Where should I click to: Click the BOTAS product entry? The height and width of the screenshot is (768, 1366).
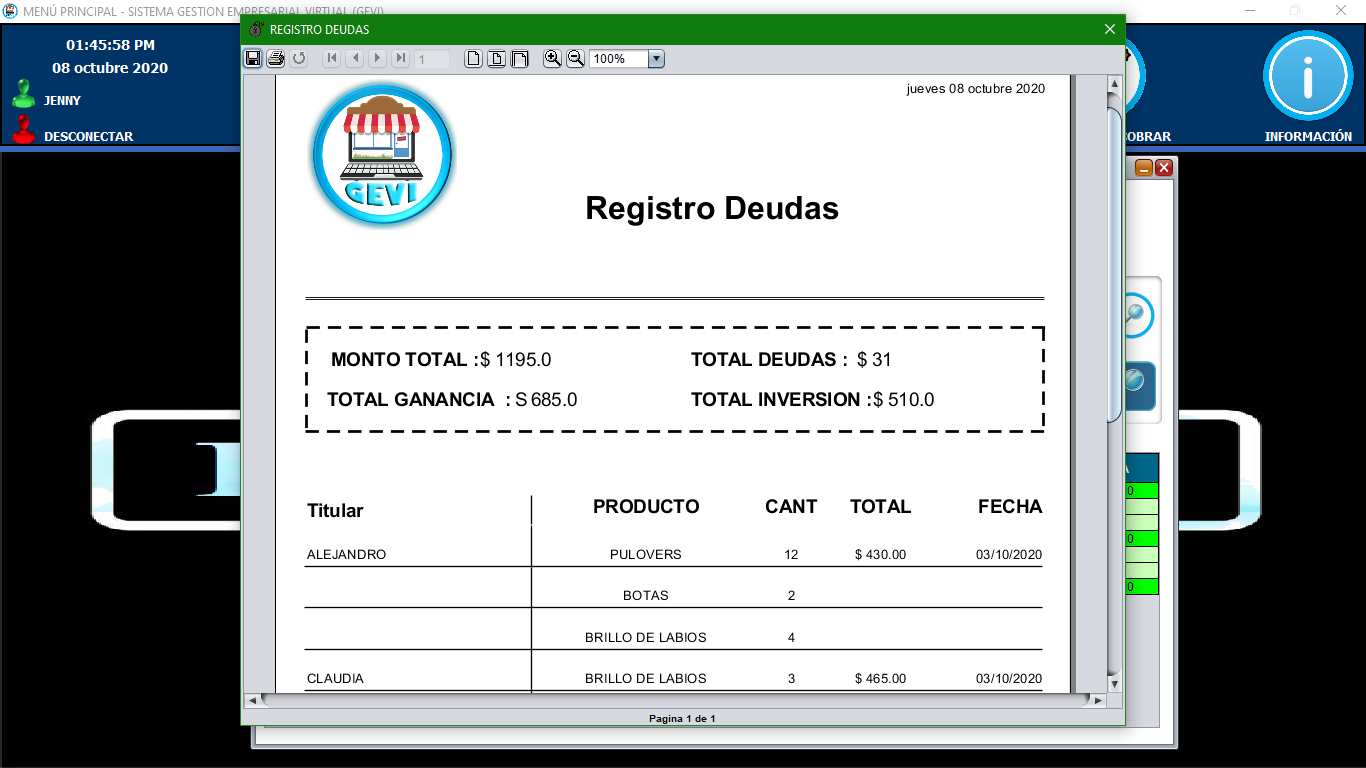[646, 596]
